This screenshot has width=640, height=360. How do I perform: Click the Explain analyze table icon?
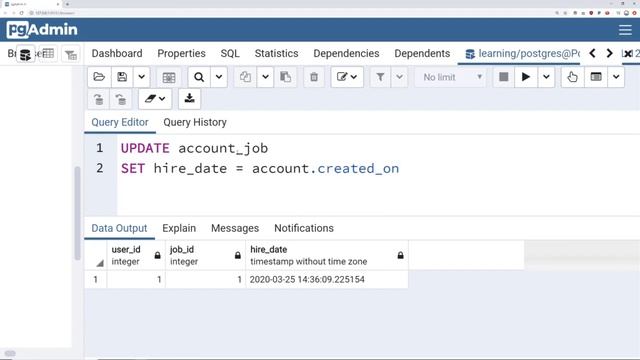click(x=596, y=77)
